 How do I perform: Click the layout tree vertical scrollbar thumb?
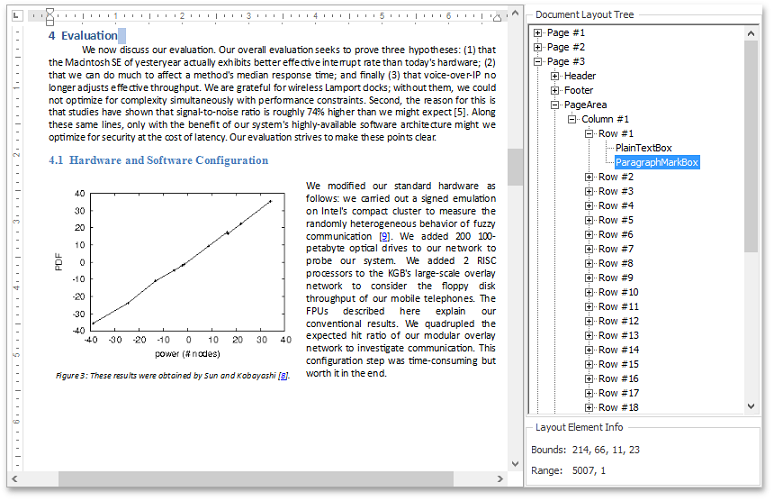point(751,147)
